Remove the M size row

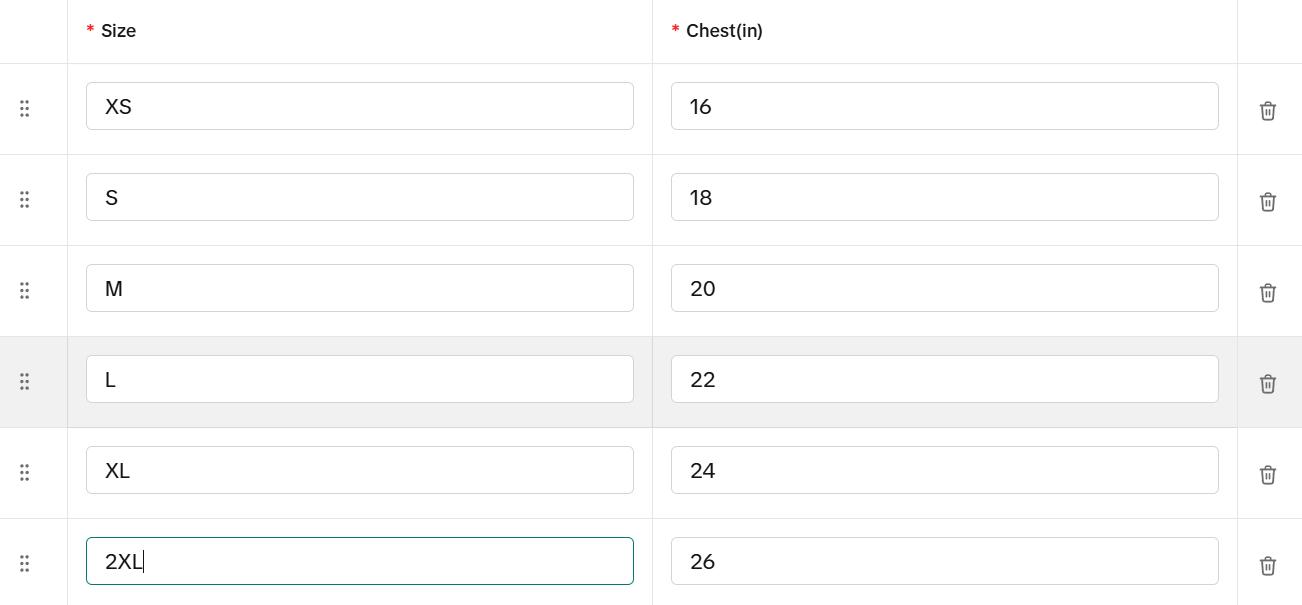coord(1267,292)
